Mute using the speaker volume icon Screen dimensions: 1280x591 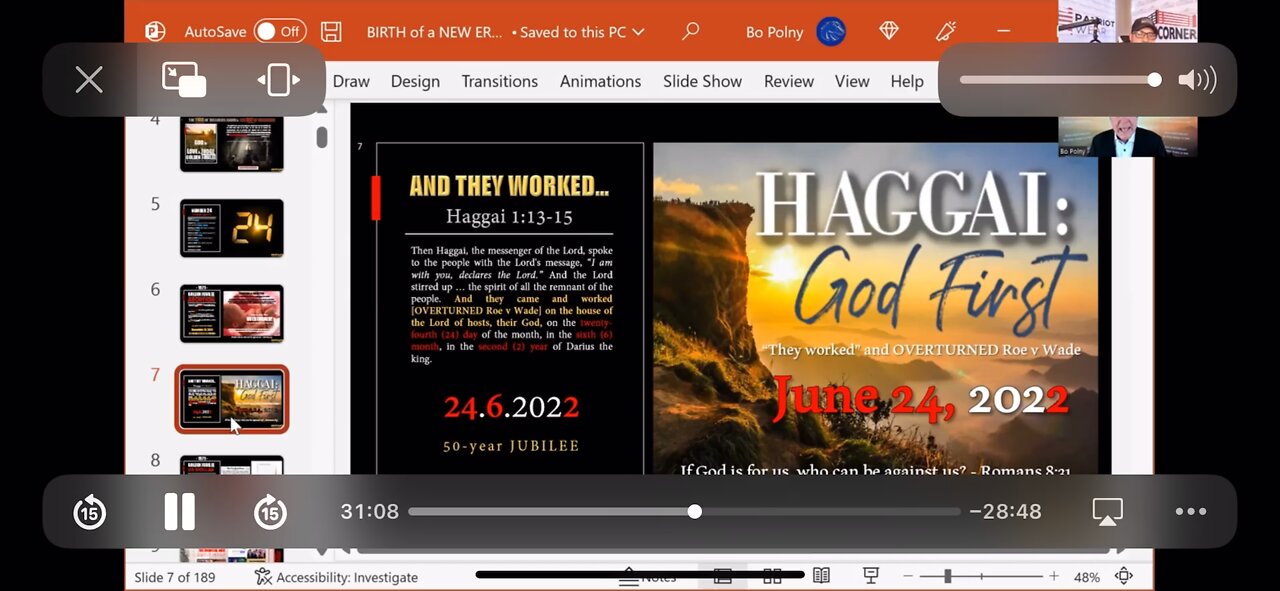pyautogui.click(x=1197, y=80)
